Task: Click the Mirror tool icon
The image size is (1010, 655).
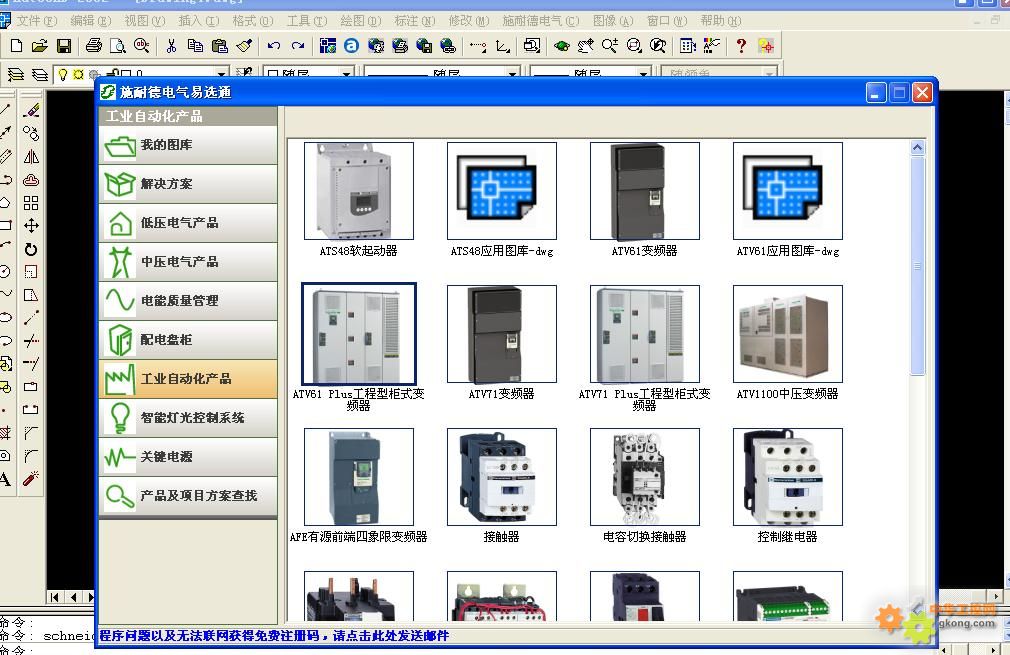Action: (31, 157)
